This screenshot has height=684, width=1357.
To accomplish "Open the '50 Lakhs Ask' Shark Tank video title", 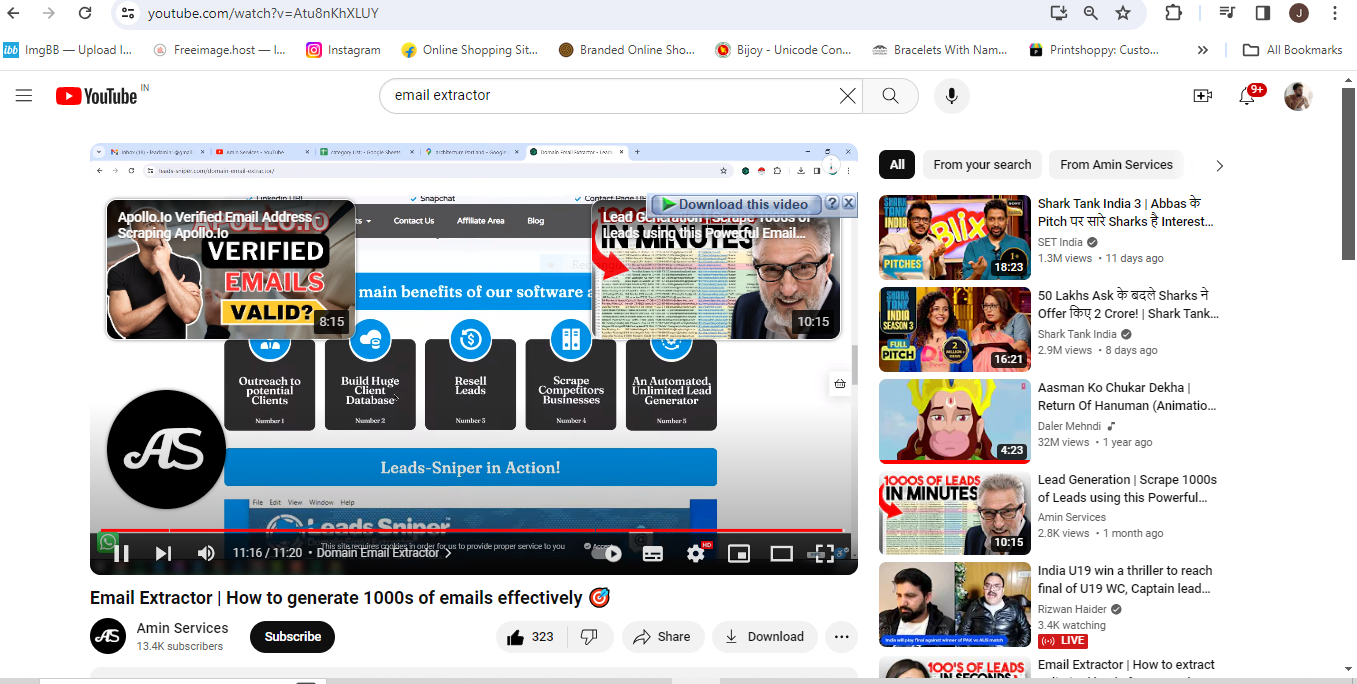I will coord(1128,304).
